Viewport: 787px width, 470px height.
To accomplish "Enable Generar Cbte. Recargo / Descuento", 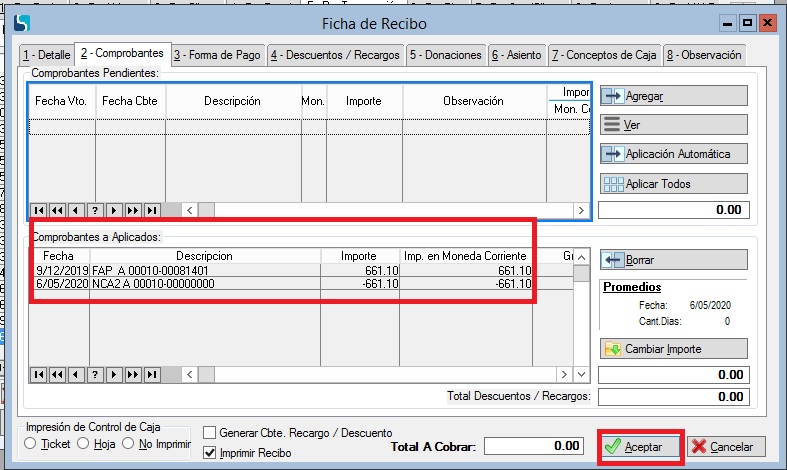I will (210, 433).
